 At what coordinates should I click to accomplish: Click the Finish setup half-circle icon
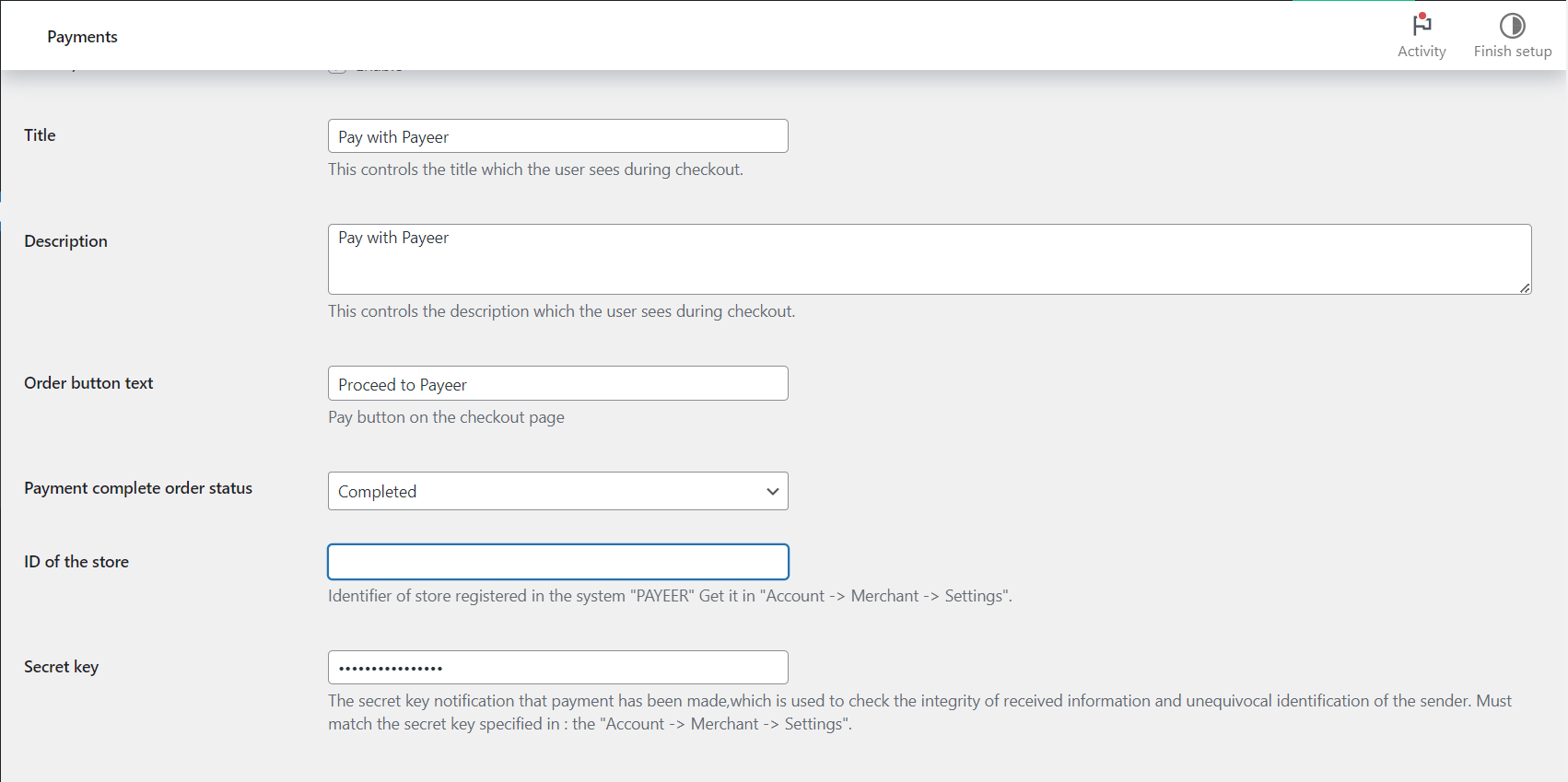(x=1512, y=25)
